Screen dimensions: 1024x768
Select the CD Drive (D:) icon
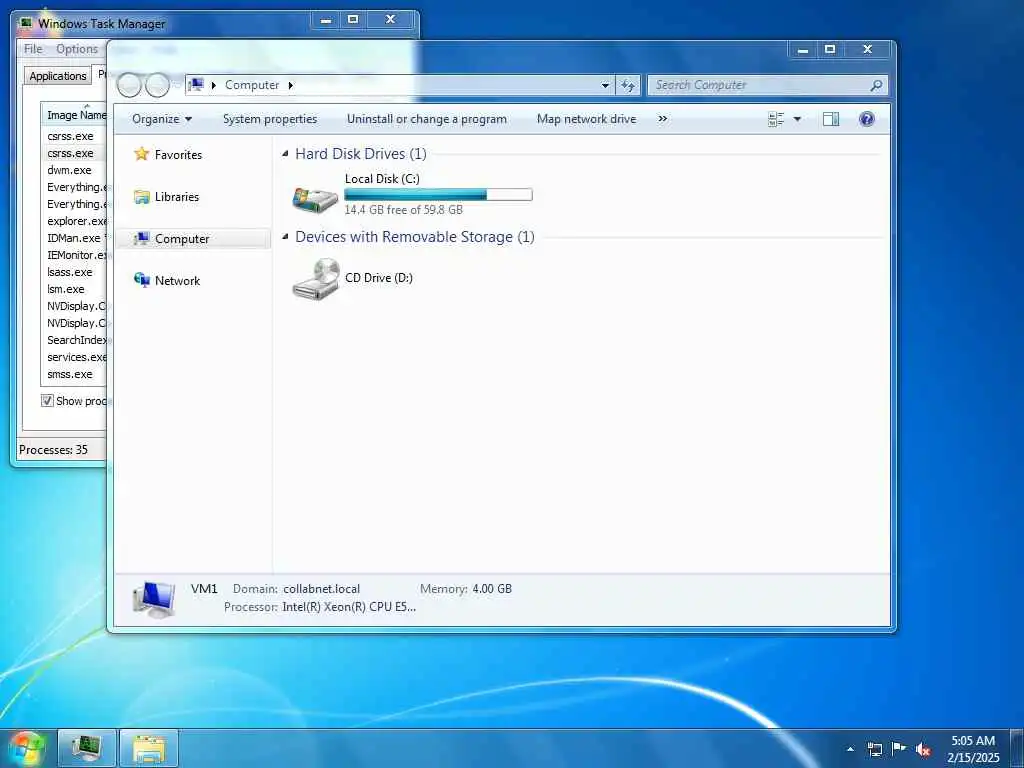tap(316, 279)
